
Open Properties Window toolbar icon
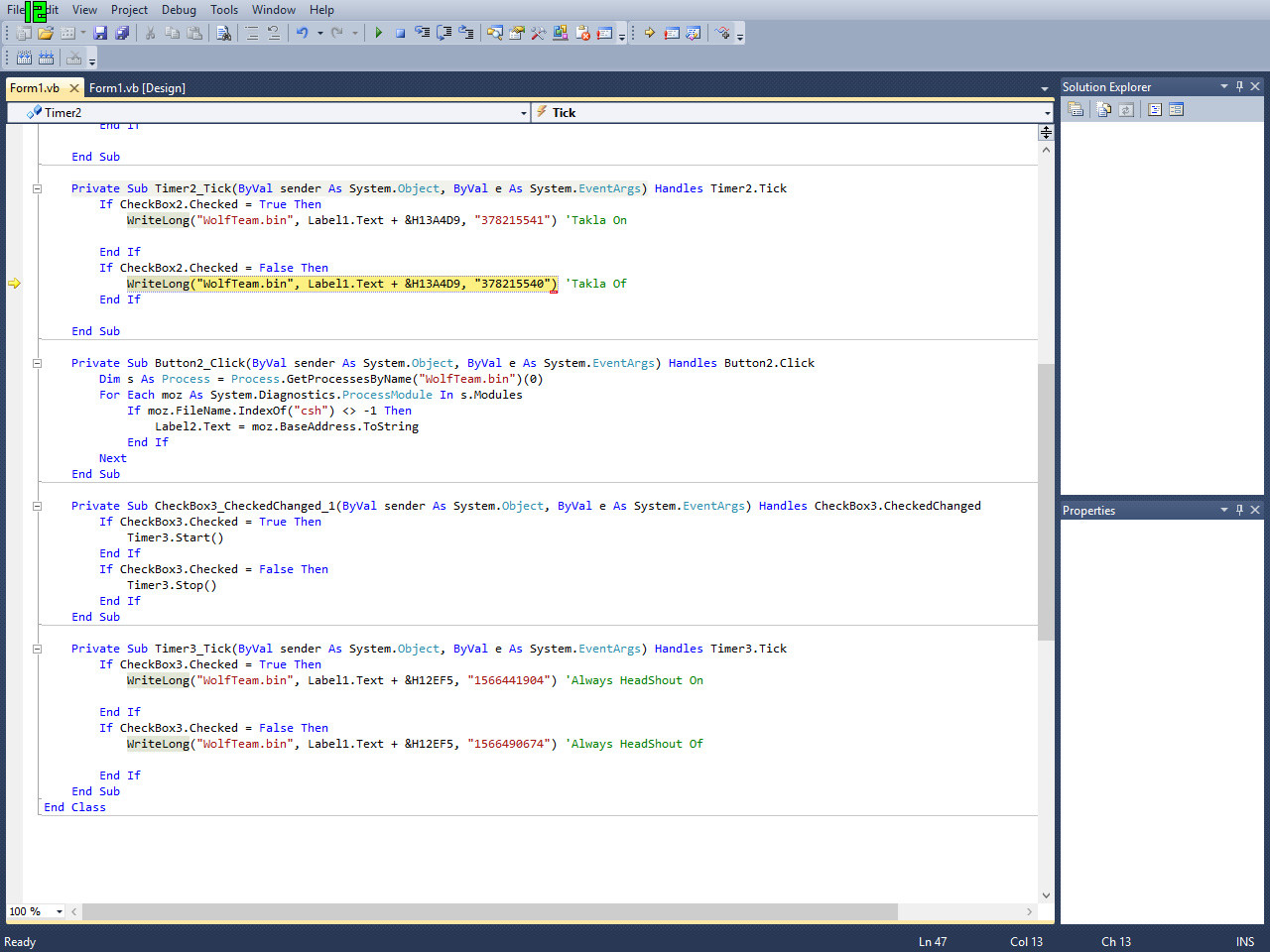[x=516, y=33]
